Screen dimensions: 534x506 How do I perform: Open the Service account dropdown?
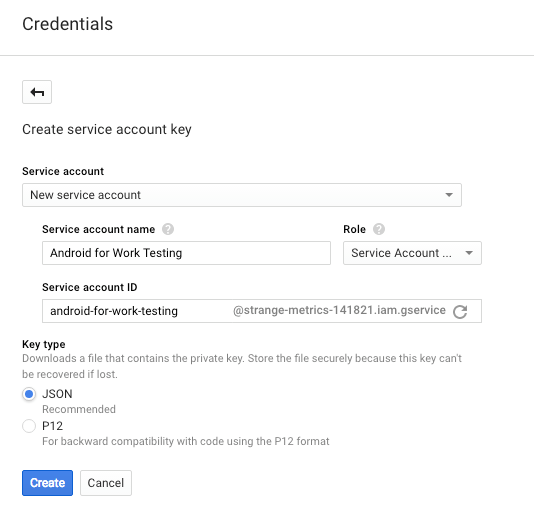click(x=242, y=195)
